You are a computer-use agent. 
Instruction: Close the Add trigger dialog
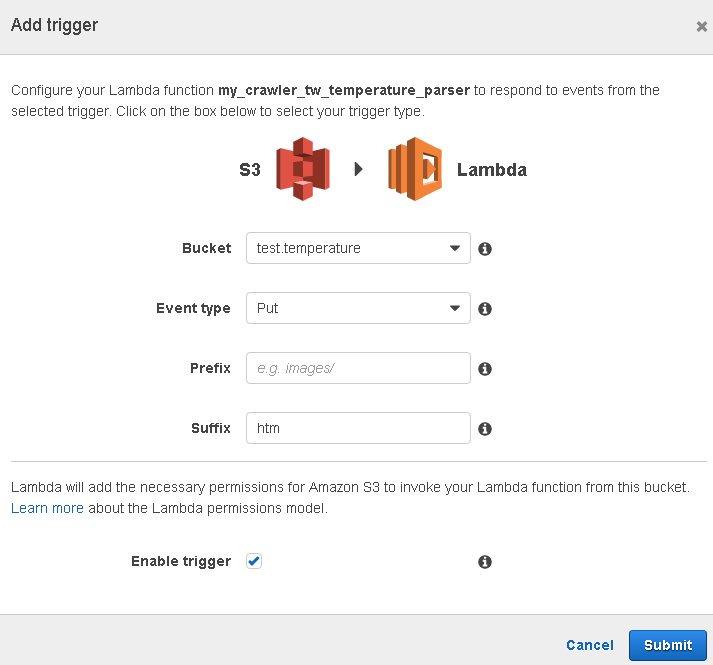click(702, 26)
